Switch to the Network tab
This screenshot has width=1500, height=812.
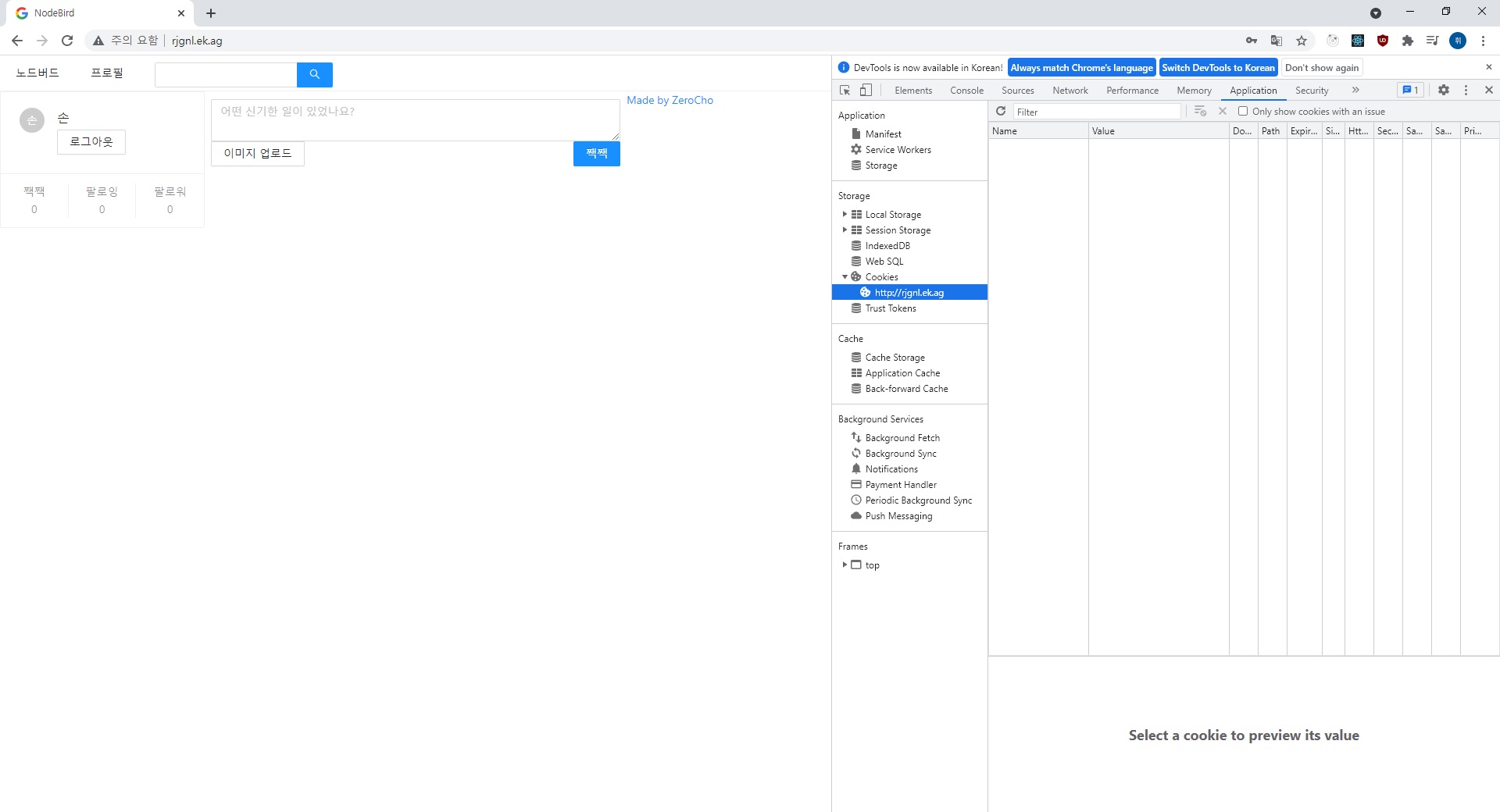(x=1070, y=91)
